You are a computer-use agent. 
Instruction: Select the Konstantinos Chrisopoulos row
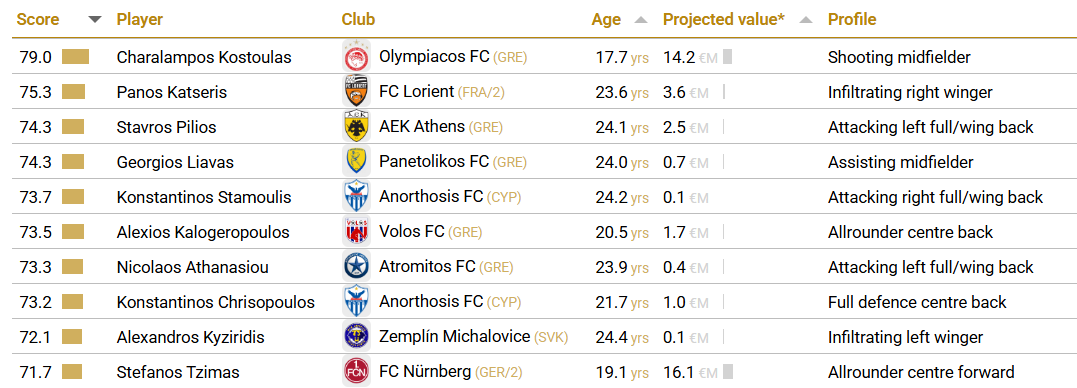[x=538, y=302]
